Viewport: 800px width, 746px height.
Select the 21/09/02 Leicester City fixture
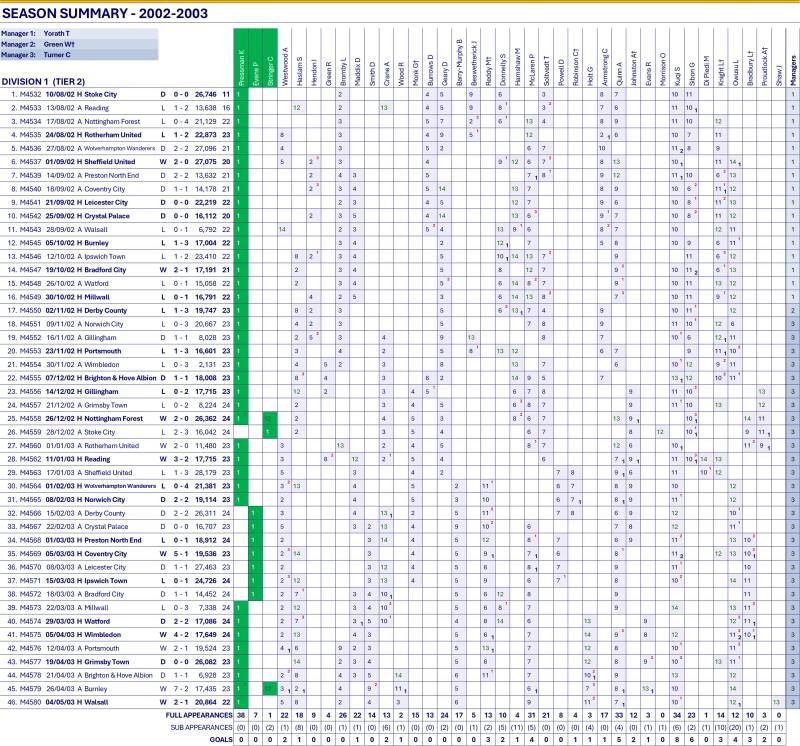pyautogui.click(x=117, y=203)
